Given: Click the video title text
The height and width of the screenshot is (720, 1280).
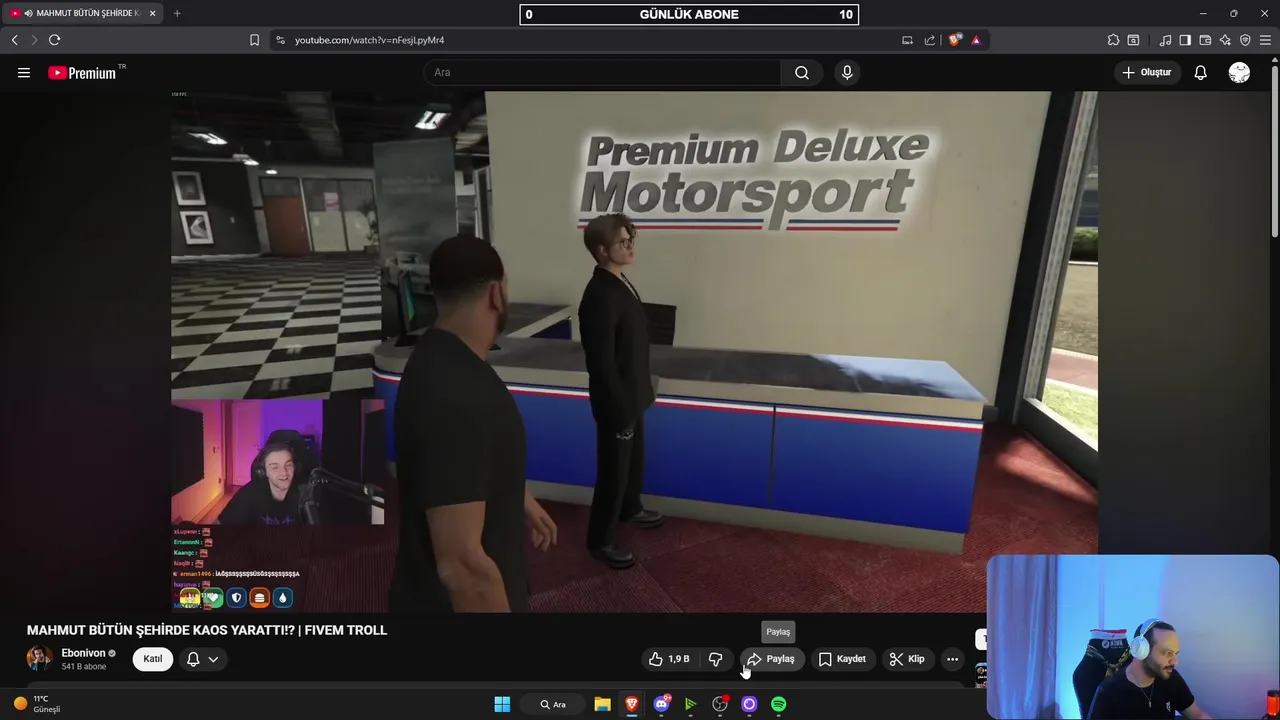Looking at the screenshot, I should [207, 630].
